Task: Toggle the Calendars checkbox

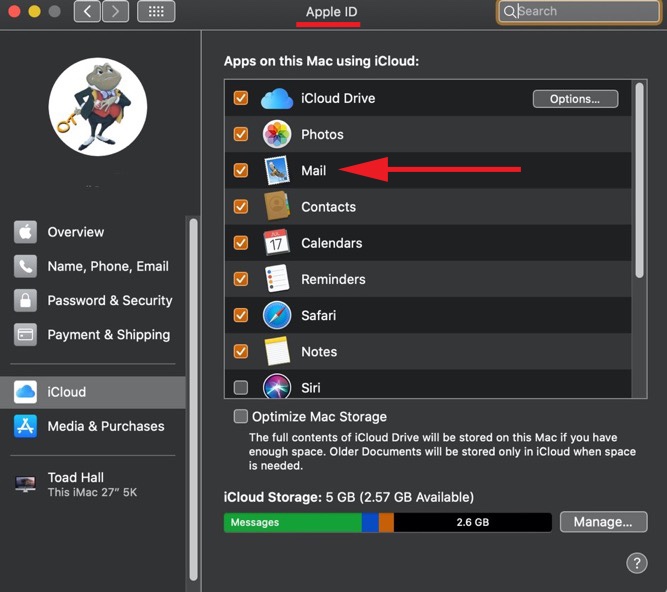Action: click(241, 243)
